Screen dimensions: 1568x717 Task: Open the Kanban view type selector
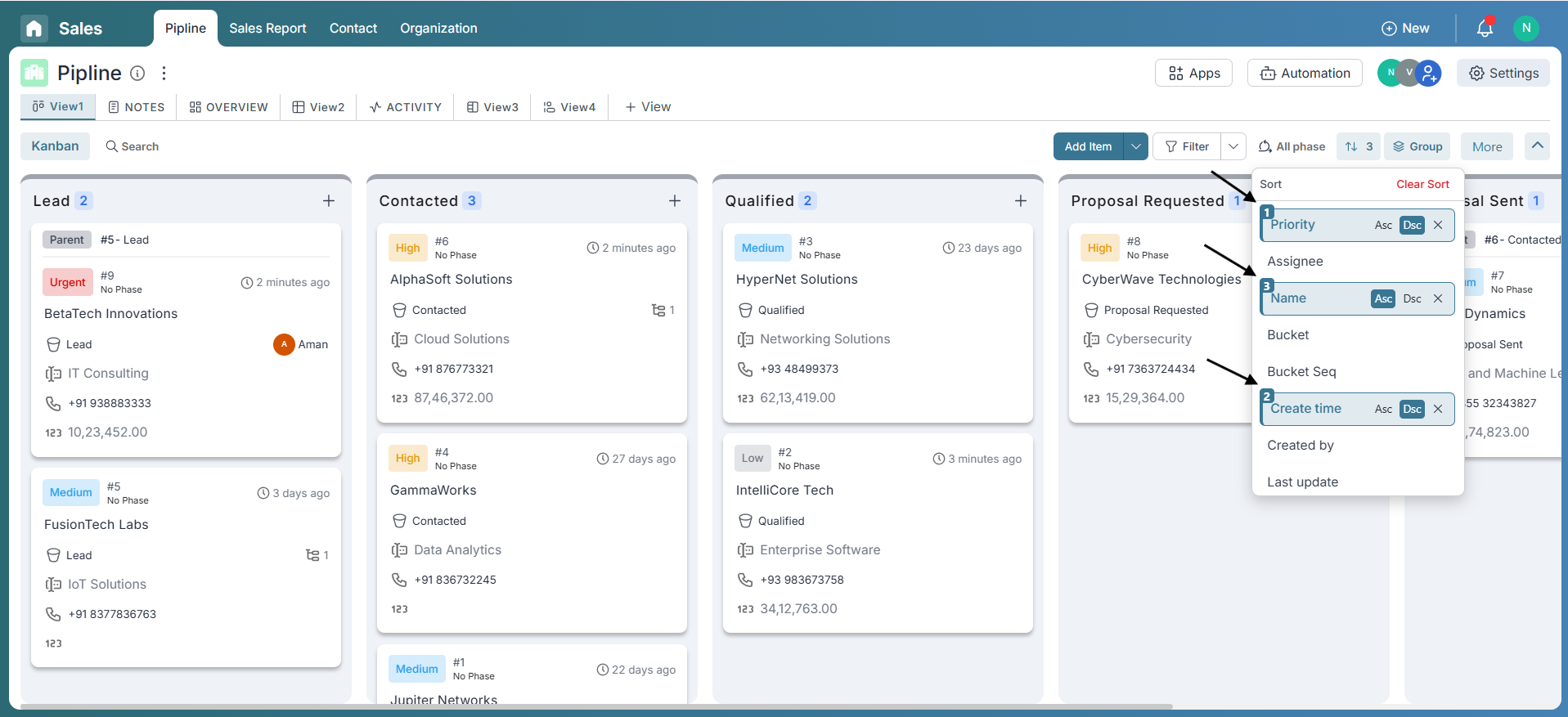click(55, 146)
